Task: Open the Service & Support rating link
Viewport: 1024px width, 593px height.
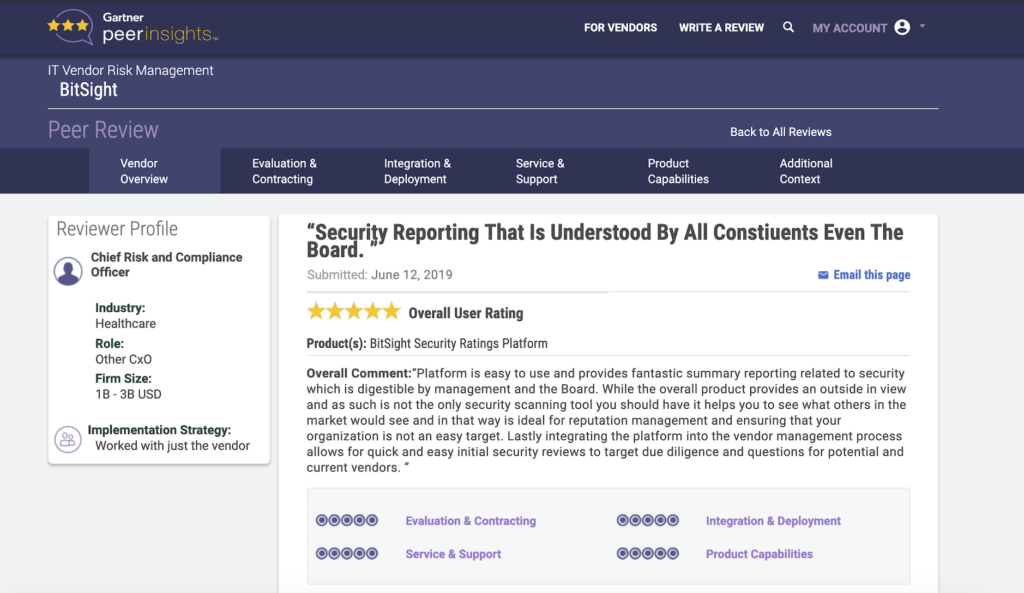Action: 453,554
